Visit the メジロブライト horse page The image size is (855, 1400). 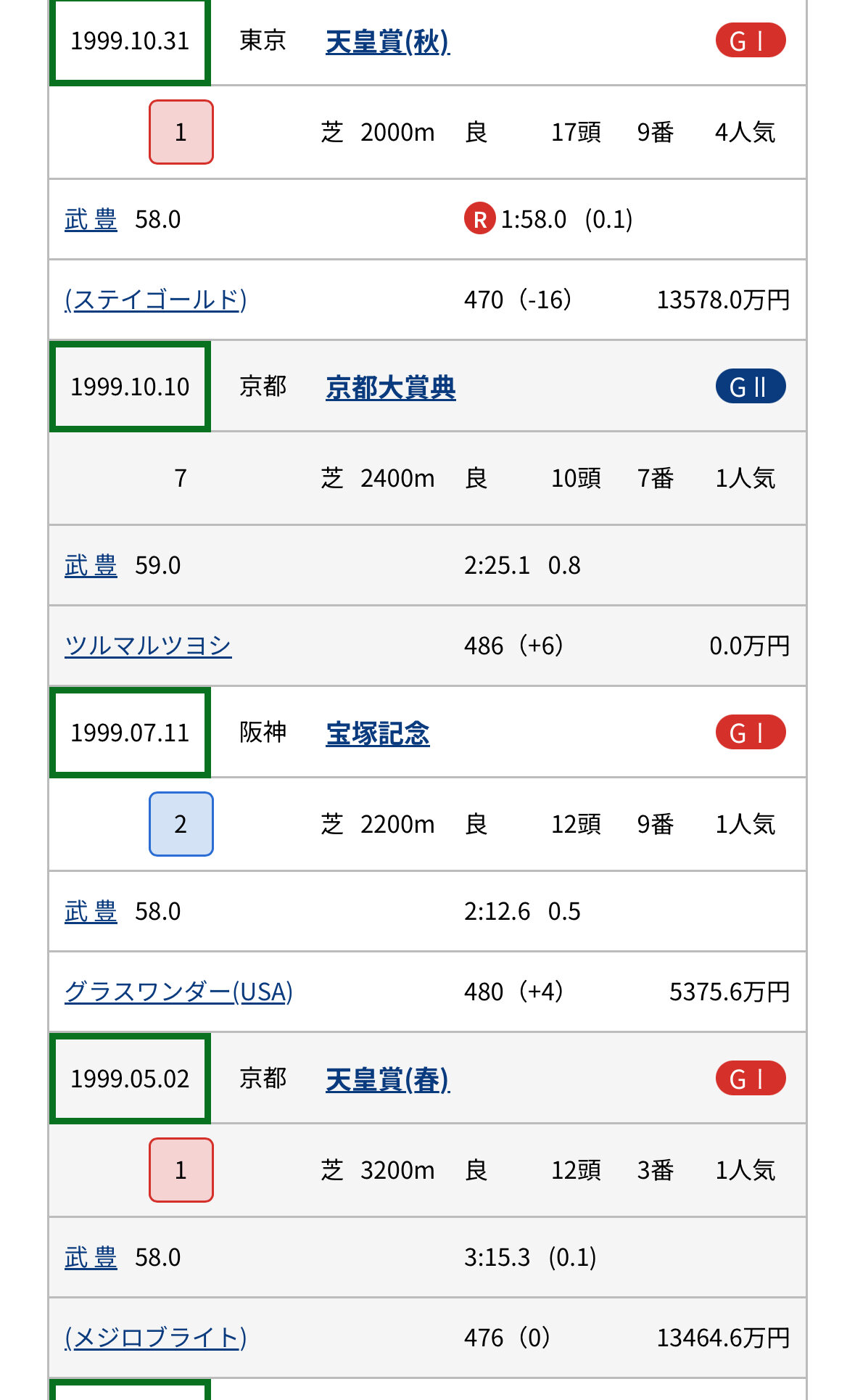click(x=155, y=1338)
